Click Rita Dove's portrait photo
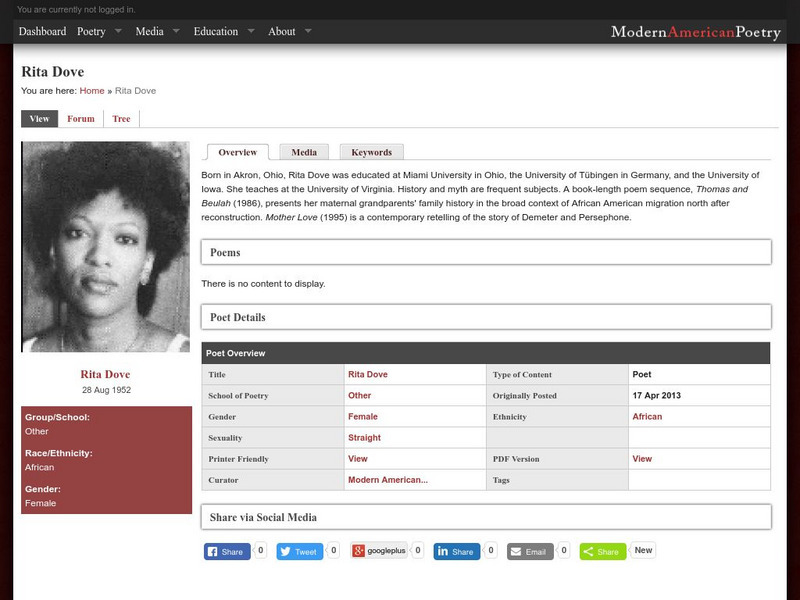This screenshot has height=600, width=800. pos(105,246)
